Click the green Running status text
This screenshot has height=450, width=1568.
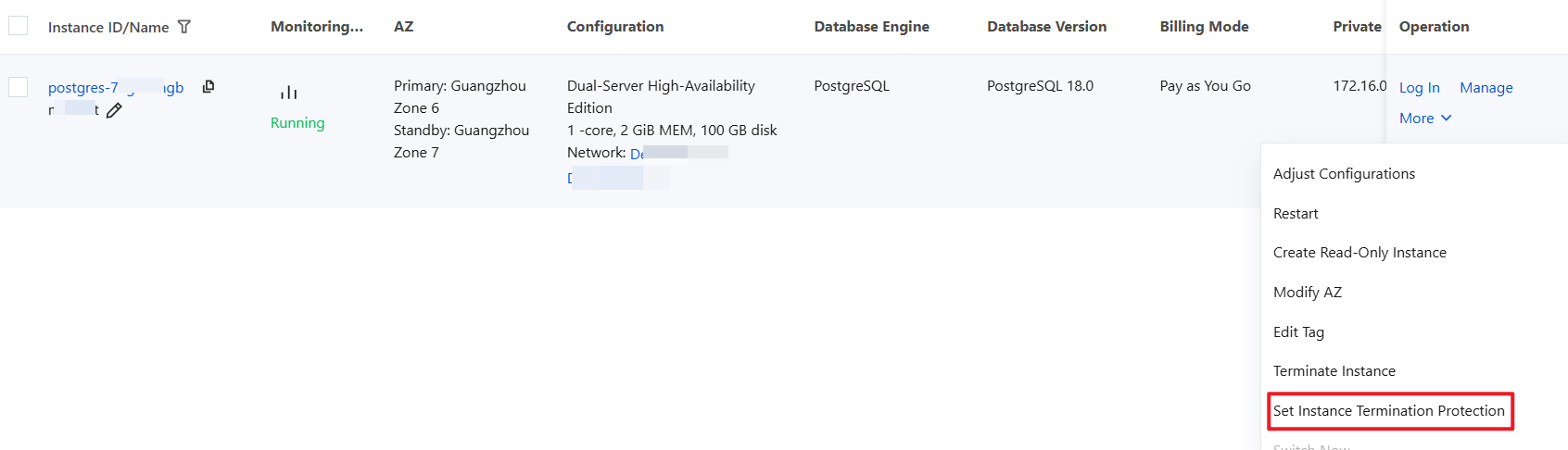tap(297, 123)
